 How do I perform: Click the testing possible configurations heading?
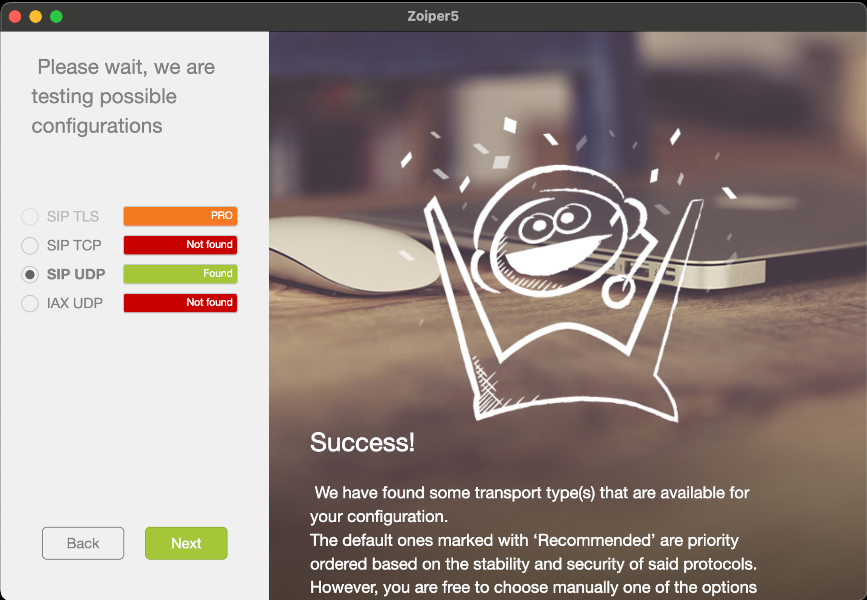124,96
